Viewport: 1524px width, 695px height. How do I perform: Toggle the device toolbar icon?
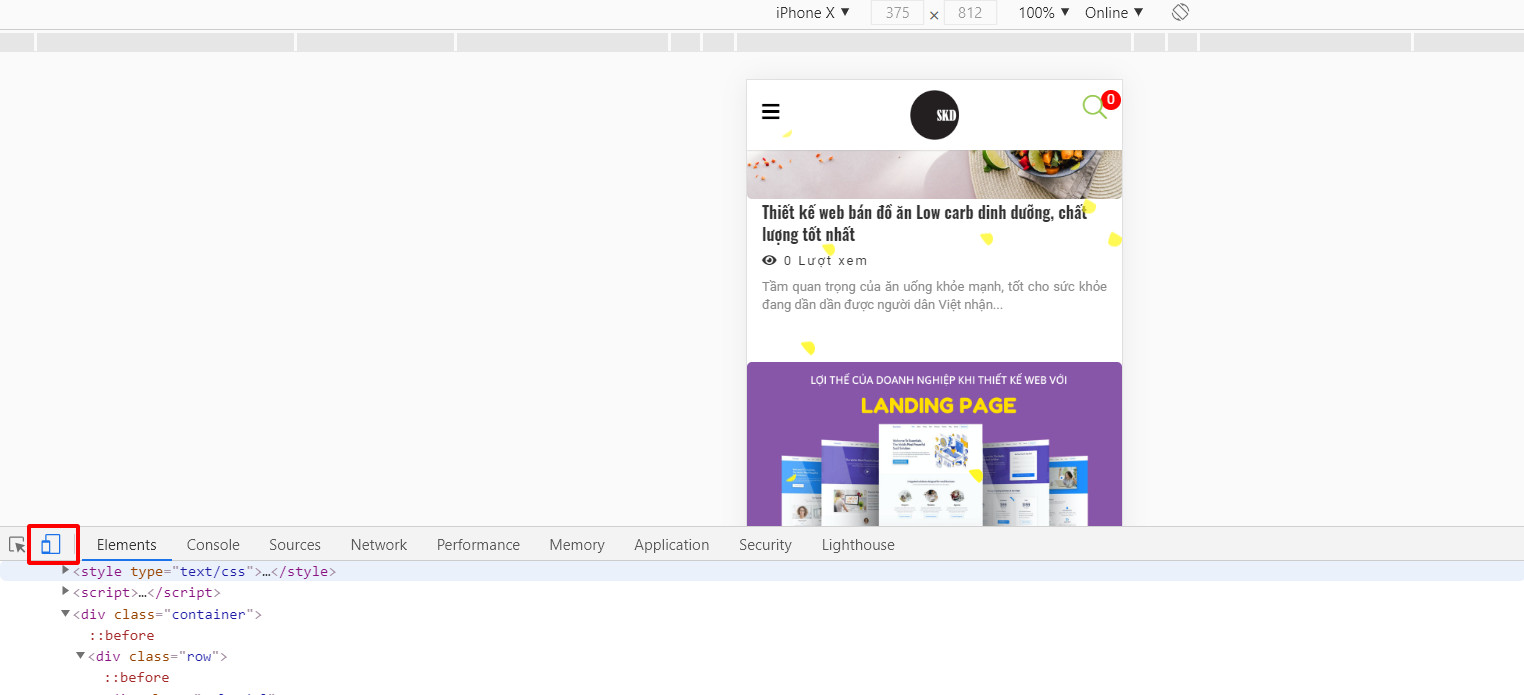click(x=51, y=545)
